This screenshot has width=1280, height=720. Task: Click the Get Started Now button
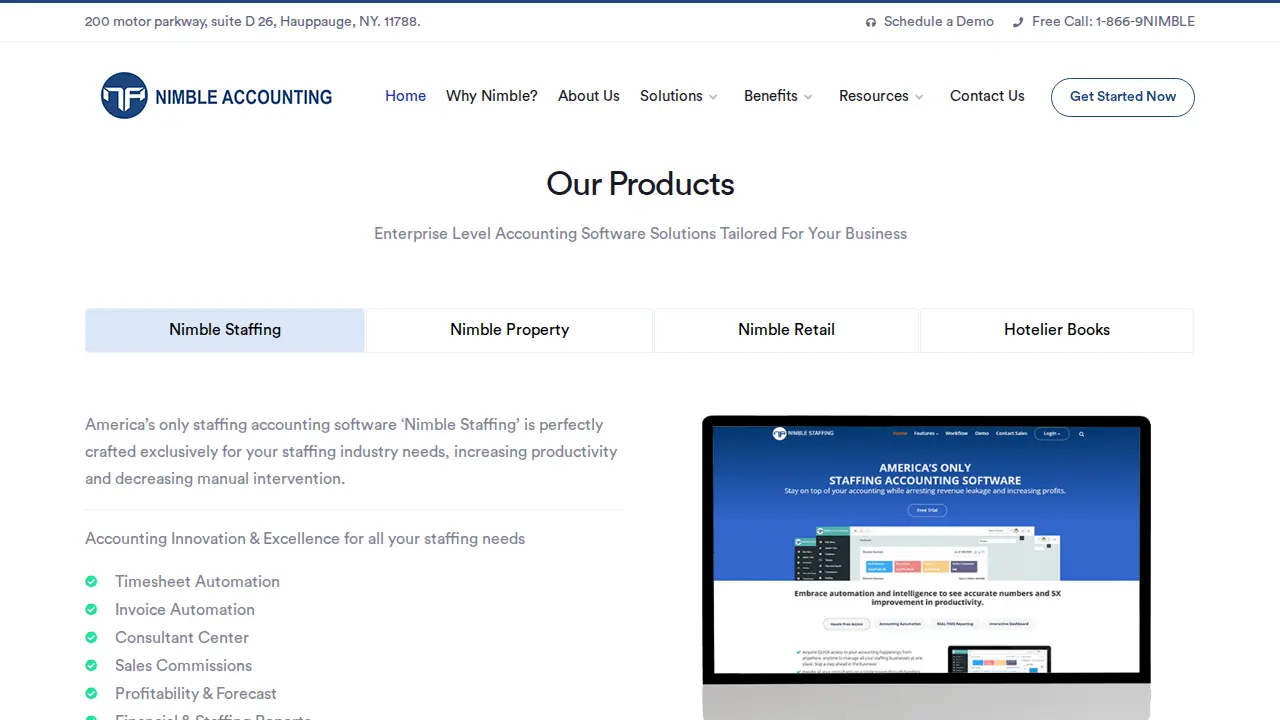point(1123,97)
